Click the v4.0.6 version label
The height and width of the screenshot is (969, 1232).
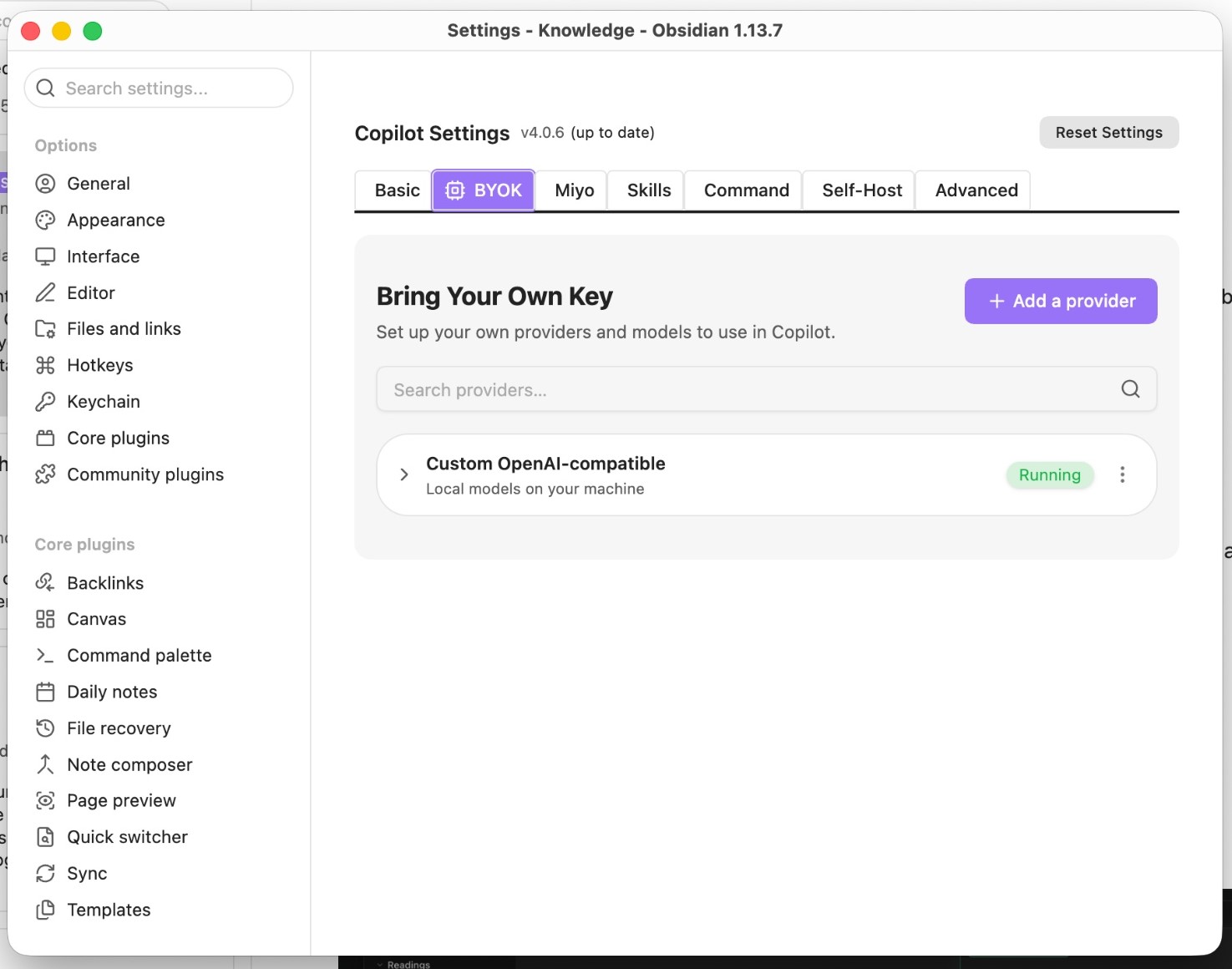point(542,133)
